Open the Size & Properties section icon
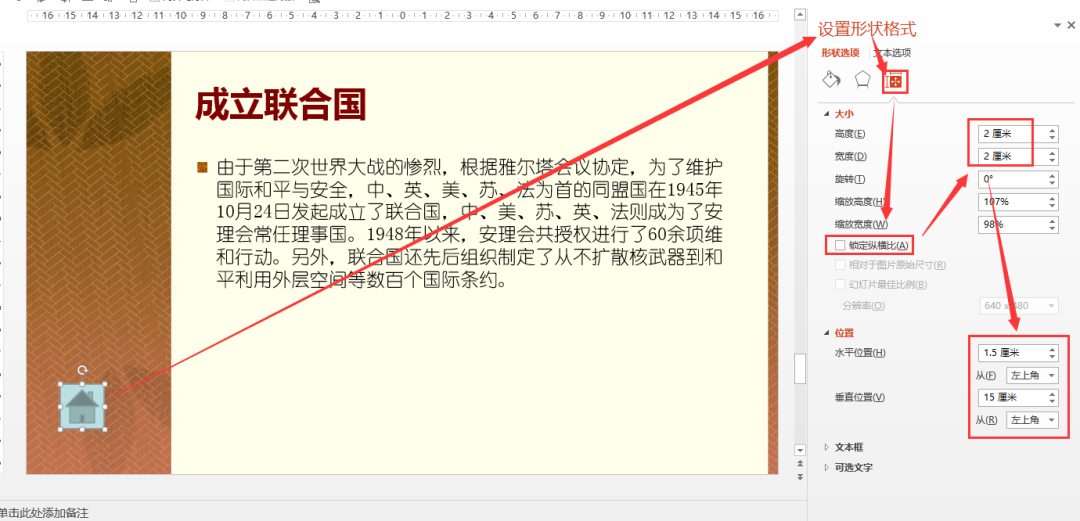 [x=895, y=82]
